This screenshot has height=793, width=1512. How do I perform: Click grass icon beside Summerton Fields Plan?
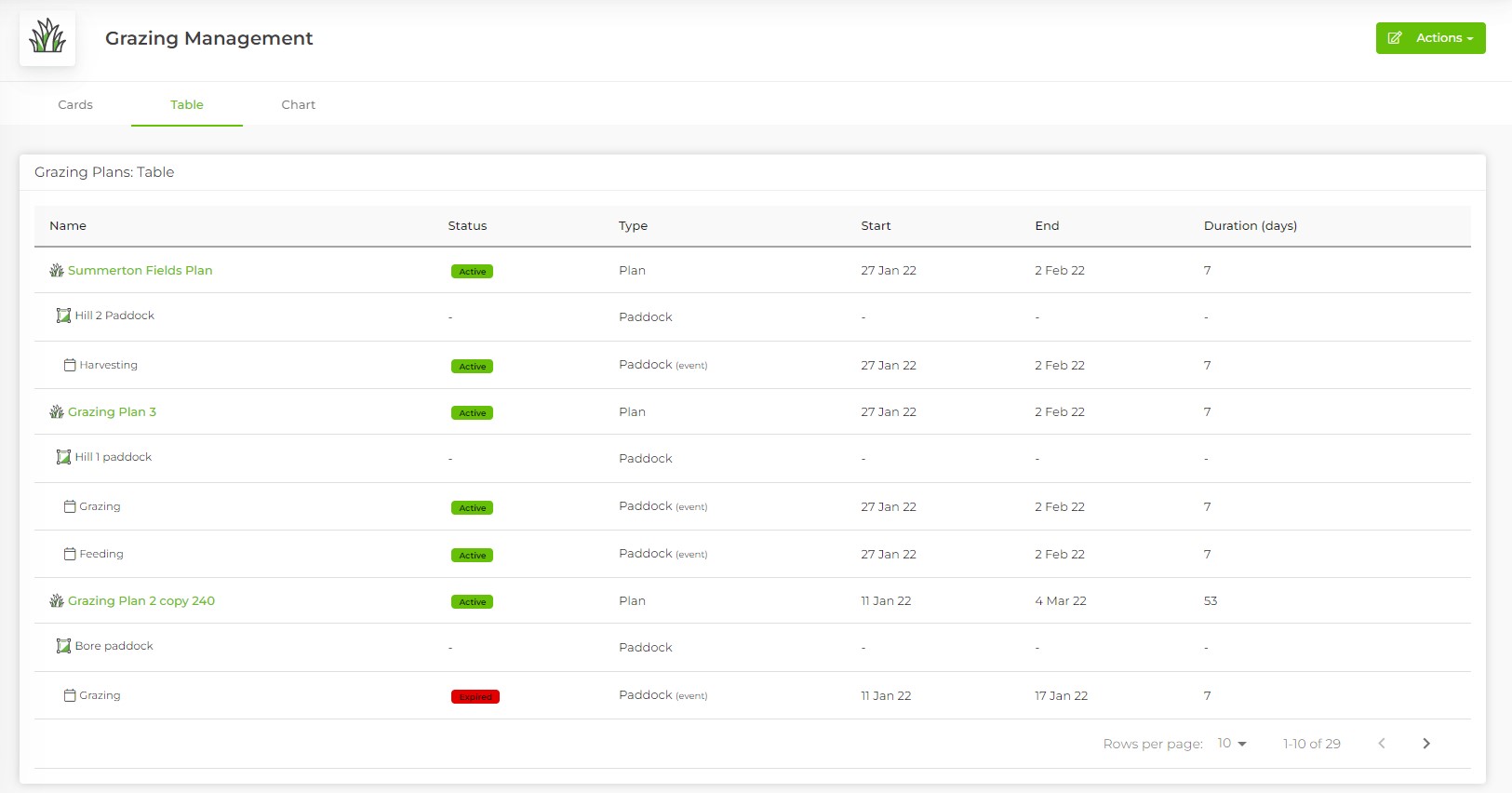(57, 271)
